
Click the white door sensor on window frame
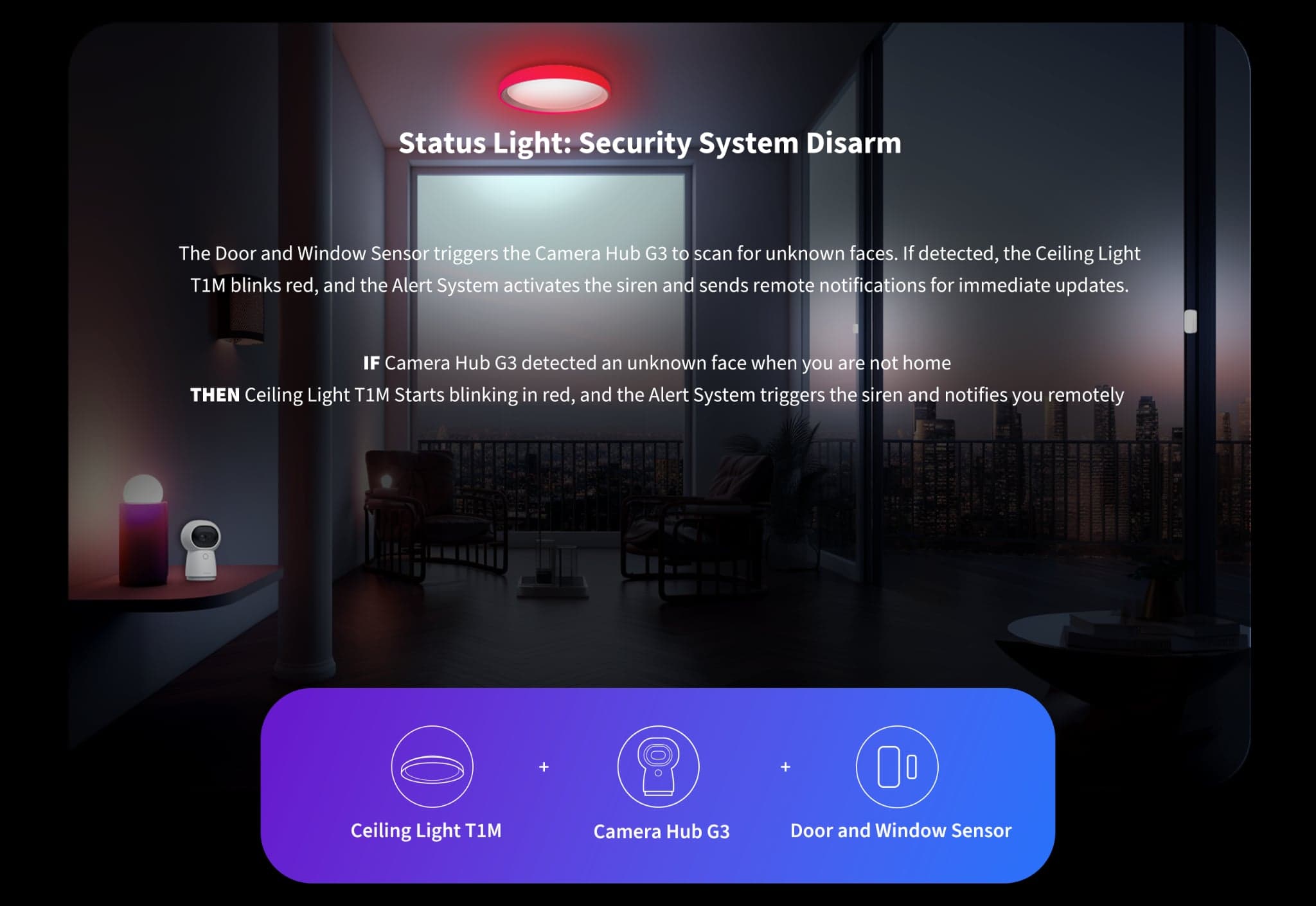click(x=1190, y=321)
